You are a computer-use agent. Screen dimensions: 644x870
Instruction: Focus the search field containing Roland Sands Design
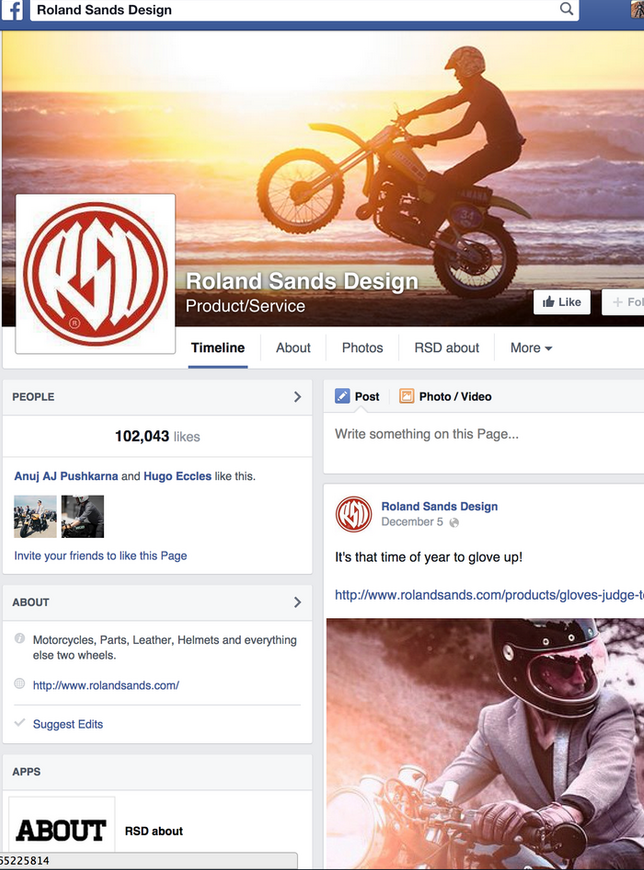point(304,10)
